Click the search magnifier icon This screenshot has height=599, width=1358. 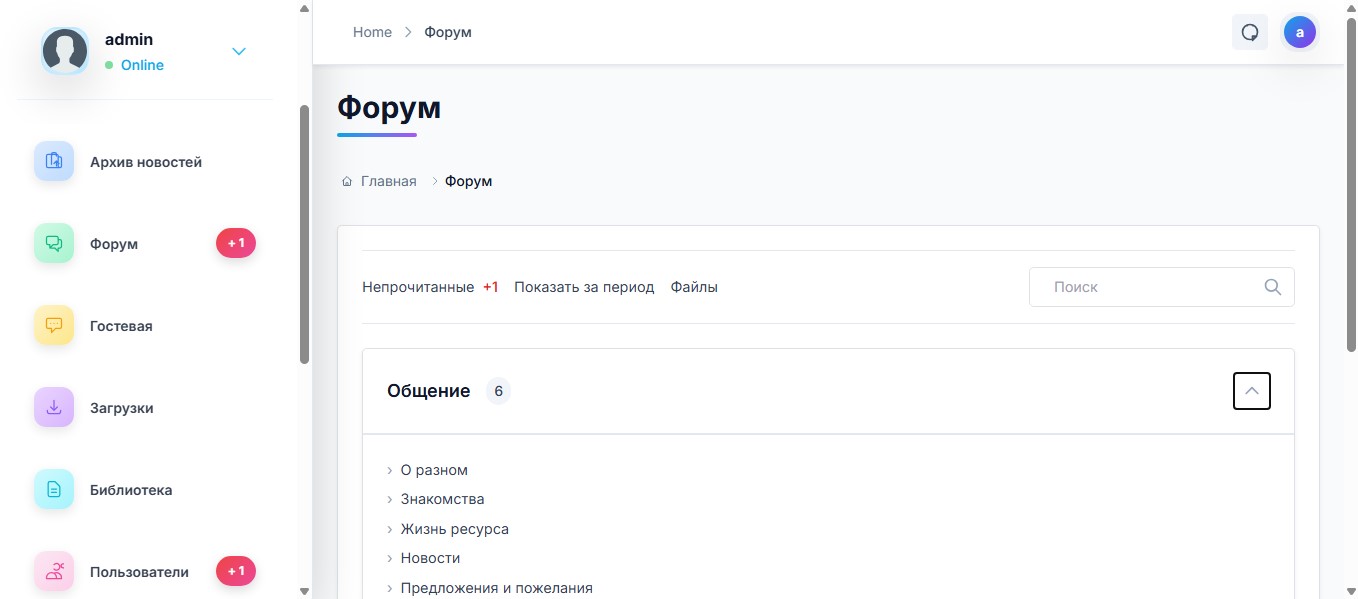[1272, 287]
